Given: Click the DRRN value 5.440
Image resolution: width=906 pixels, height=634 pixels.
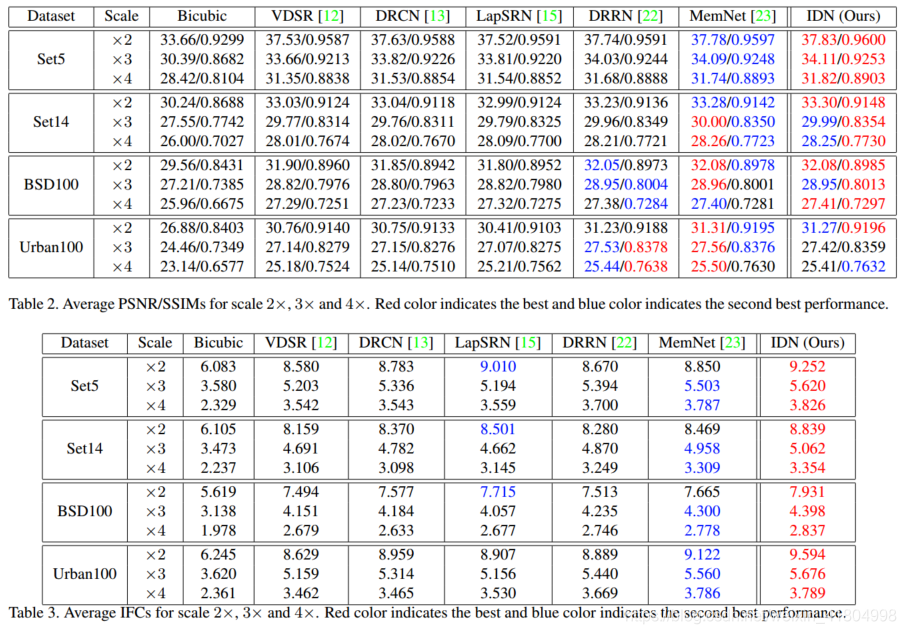Looking at the screenshot, I should coord(600,574).
